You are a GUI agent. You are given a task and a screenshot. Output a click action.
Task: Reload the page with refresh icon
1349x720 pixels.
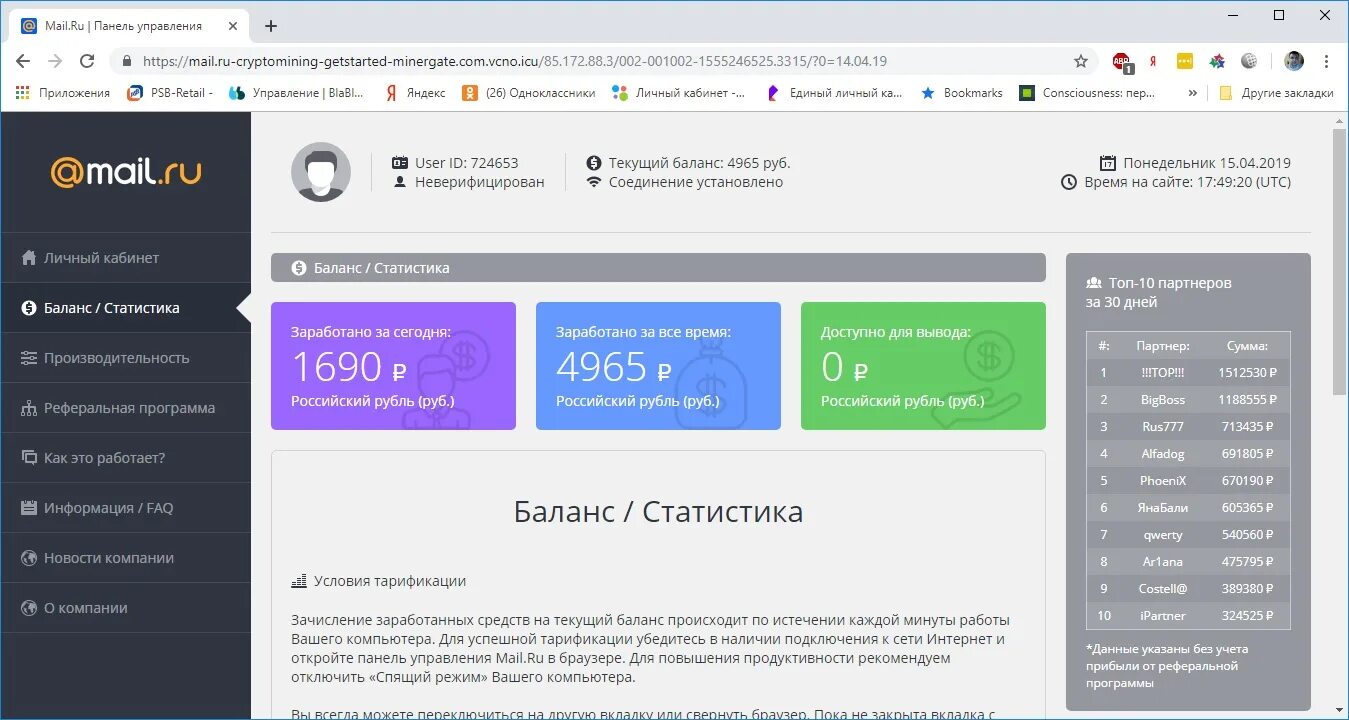pyautogui.click(x=87, y=61)
